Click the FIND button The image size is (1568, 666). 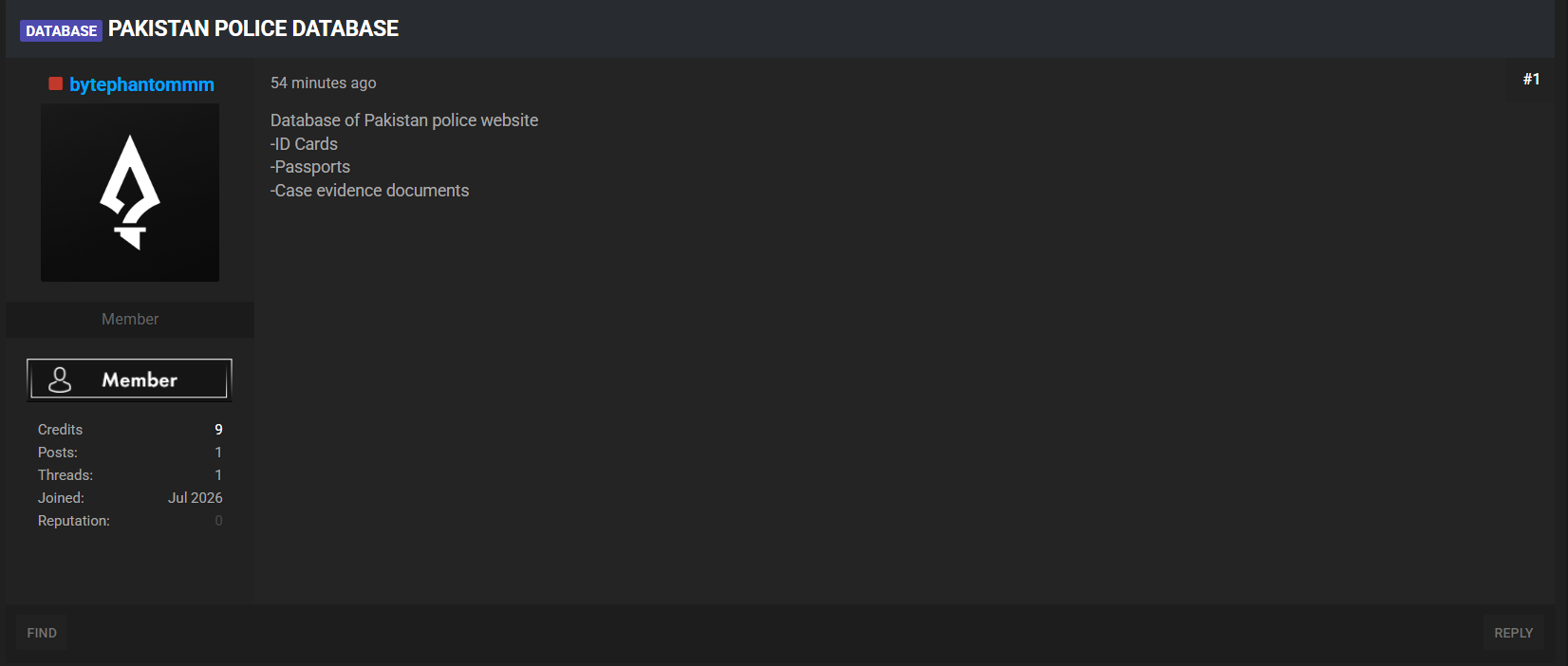click(x=42, y=633)
